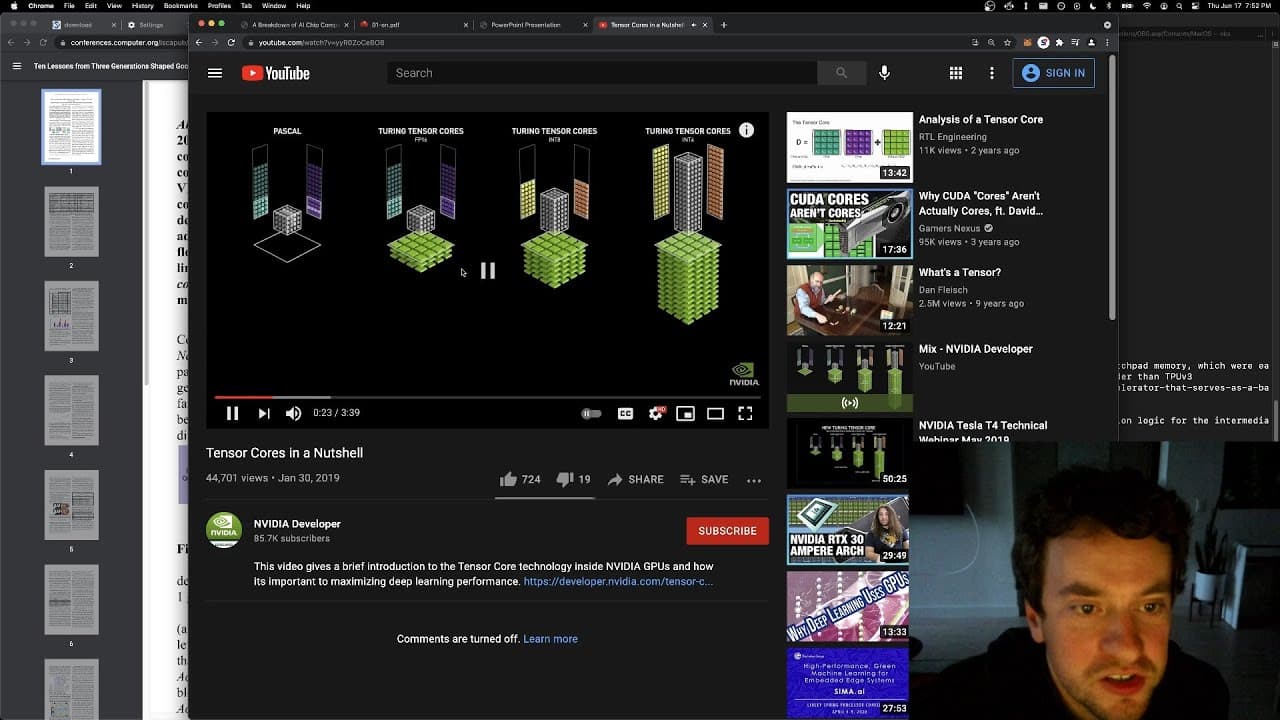
Task: Pause the video with the control-bar button
Action: click(x=232, y=413)
